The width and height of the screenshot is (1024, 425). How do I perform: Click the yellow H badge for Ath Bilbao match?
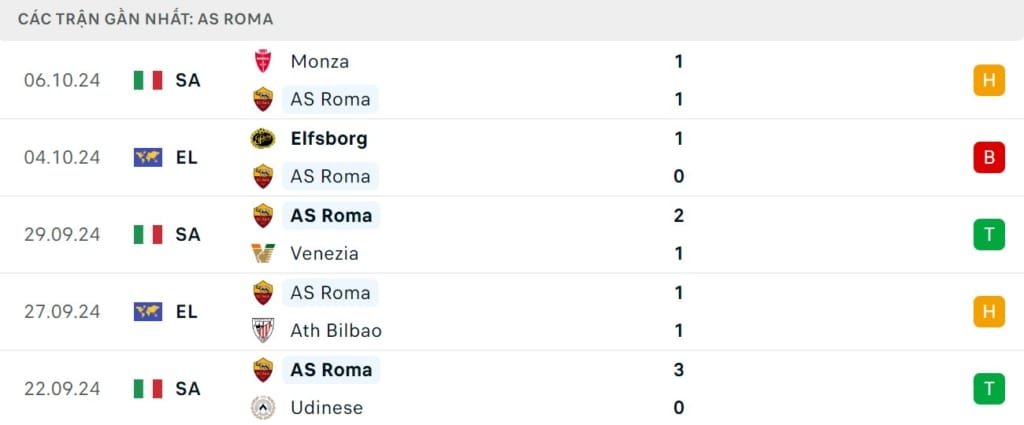click(988, 311)
